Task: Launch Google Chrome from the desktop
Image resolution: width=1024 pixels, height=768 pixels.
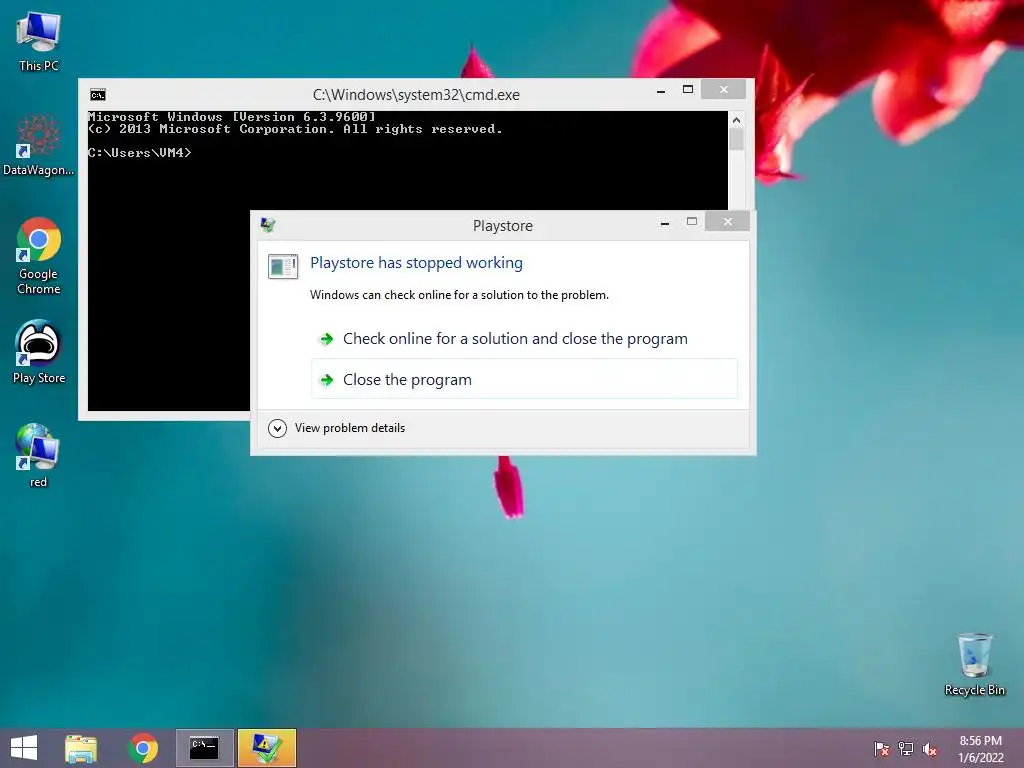Action: [x=39, y=255]
